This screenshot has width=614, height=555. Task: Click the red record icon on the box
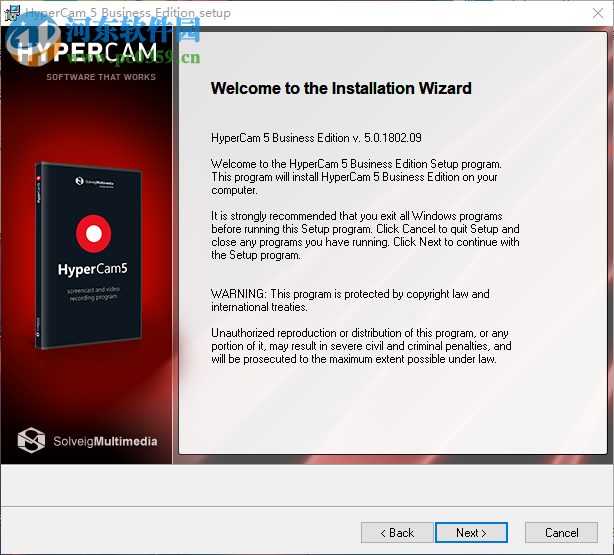pyautogui.click(x=94, y=233)
